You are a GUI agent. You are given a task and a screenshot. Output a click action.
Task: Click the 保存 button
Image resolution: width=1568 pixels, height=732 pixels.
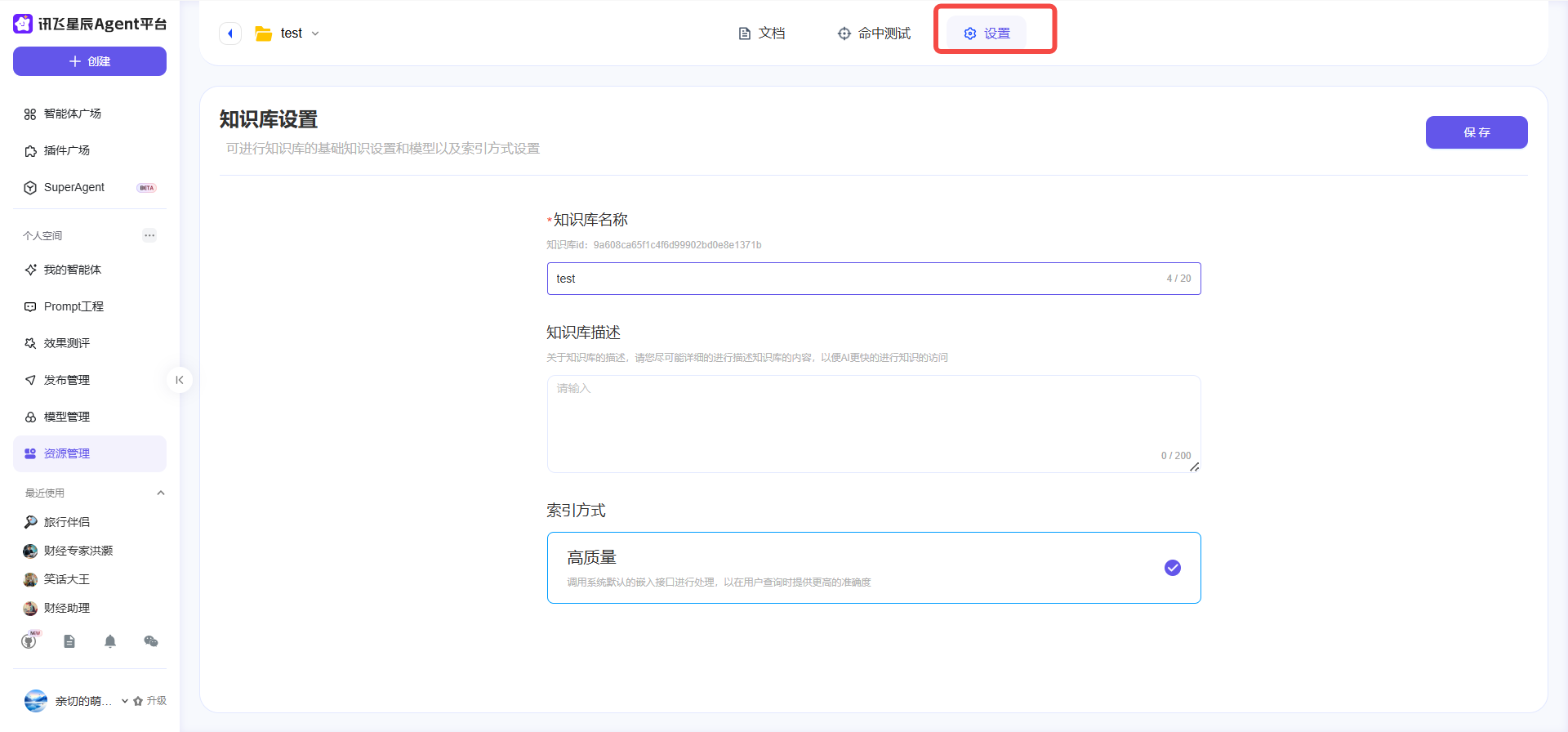point(1476,132)
